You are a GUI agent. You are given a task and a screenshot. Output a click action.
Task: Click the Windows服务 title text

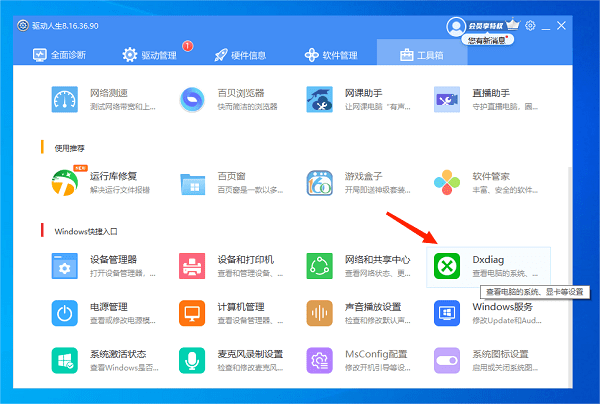click(x=502, y=307)
